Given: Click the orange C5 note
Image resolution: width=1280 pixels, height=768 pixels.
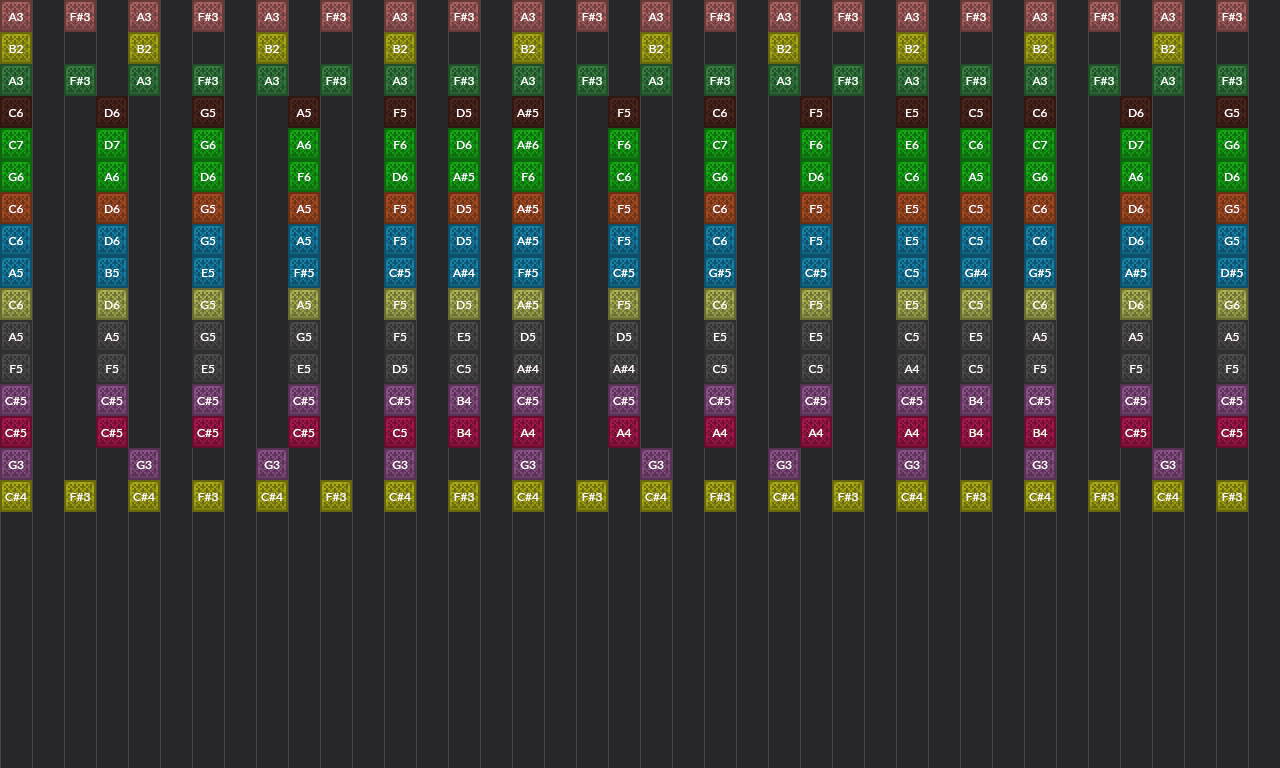Looking at the screenshot, I should (x=976, y=209).
